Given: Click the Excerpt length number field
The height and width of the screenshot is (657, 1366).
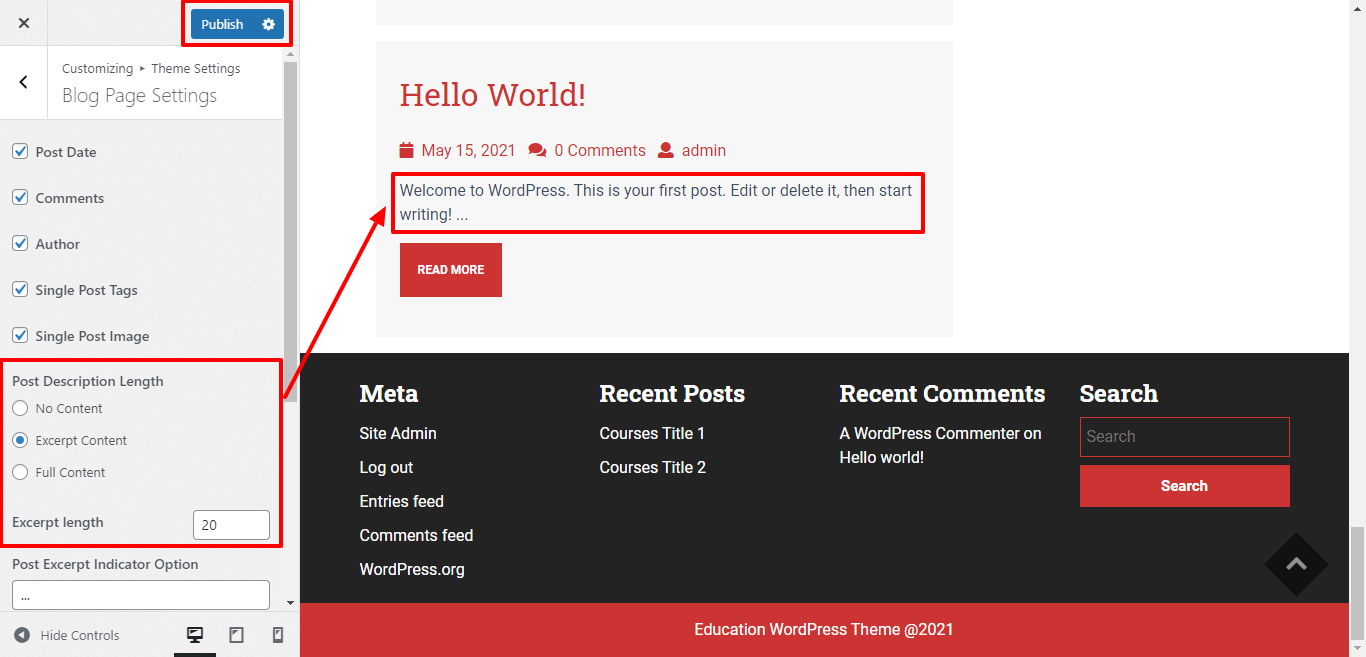Looking at the screenshot, I should (231, 525).
